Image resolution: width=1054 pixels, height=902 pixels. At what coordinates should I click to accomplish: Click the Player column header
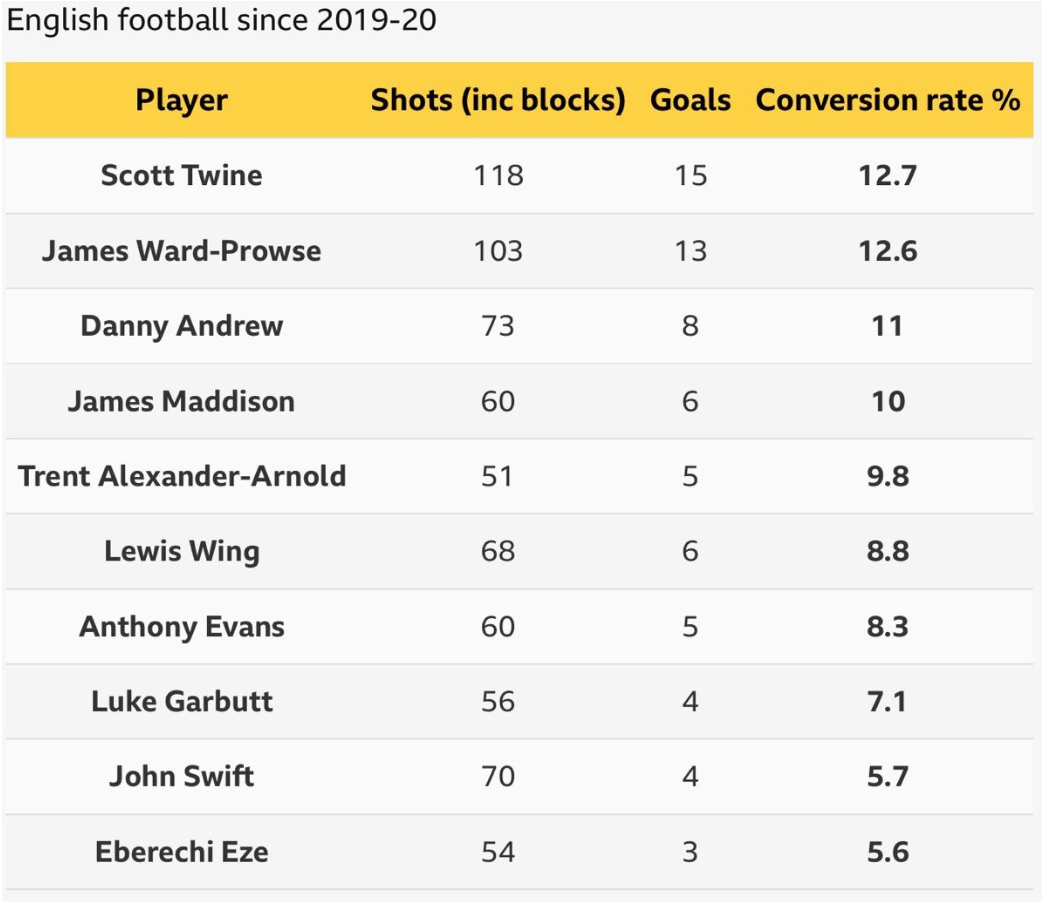point(181,101)
